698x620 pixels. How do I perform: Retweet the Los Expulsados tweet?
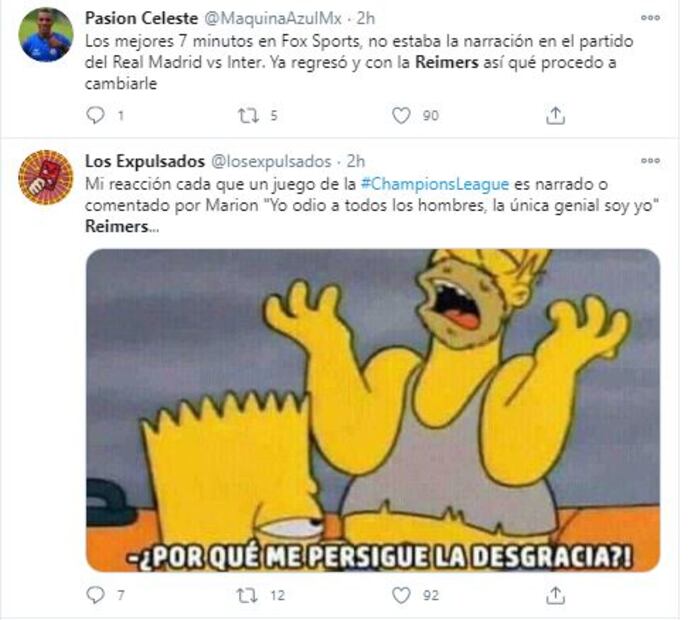point(248,595)
